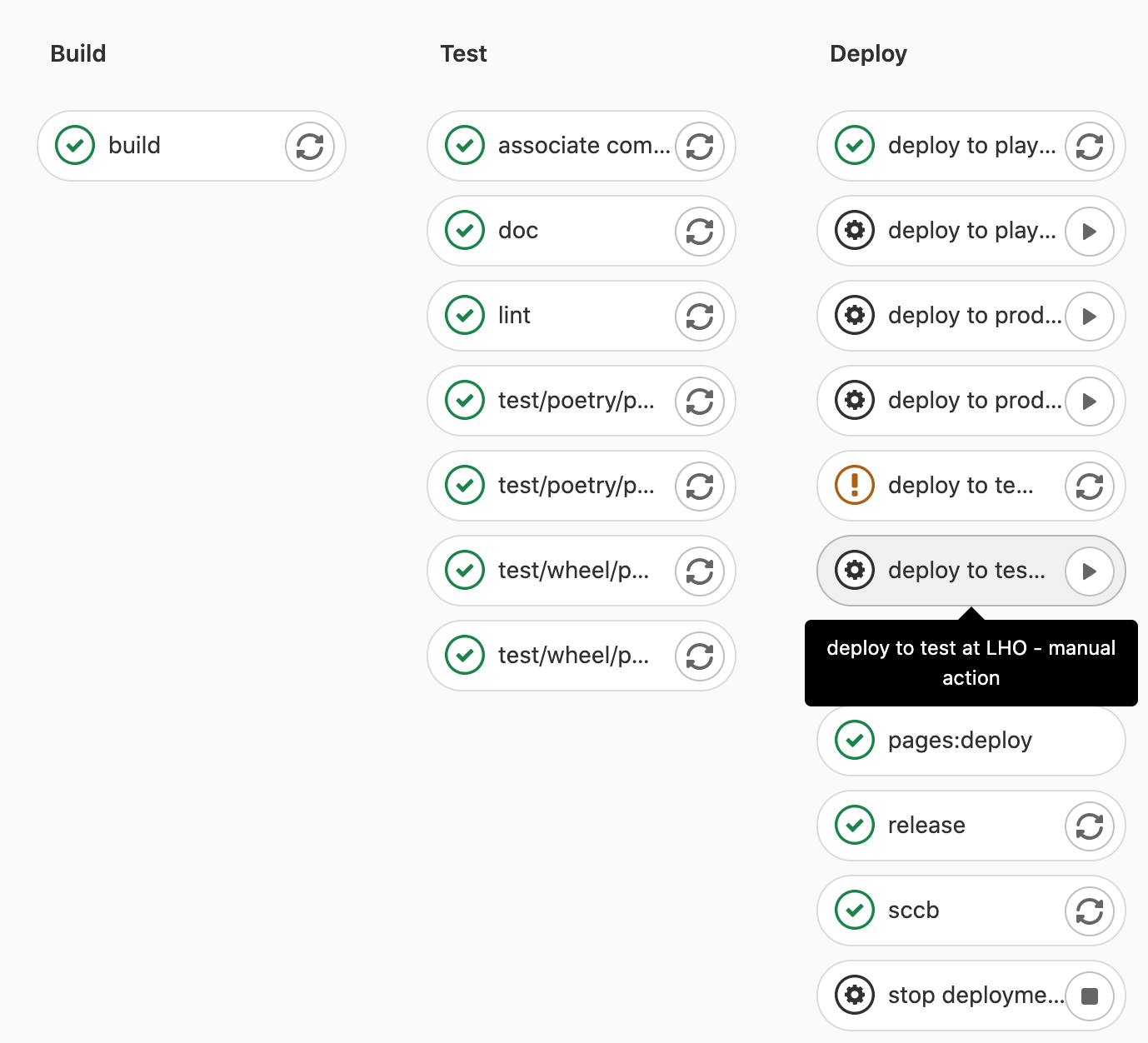This screenshot has height=1043, width=1148.
Task: Click the stop deployme... gear status icon
Action: click(855, 996)
